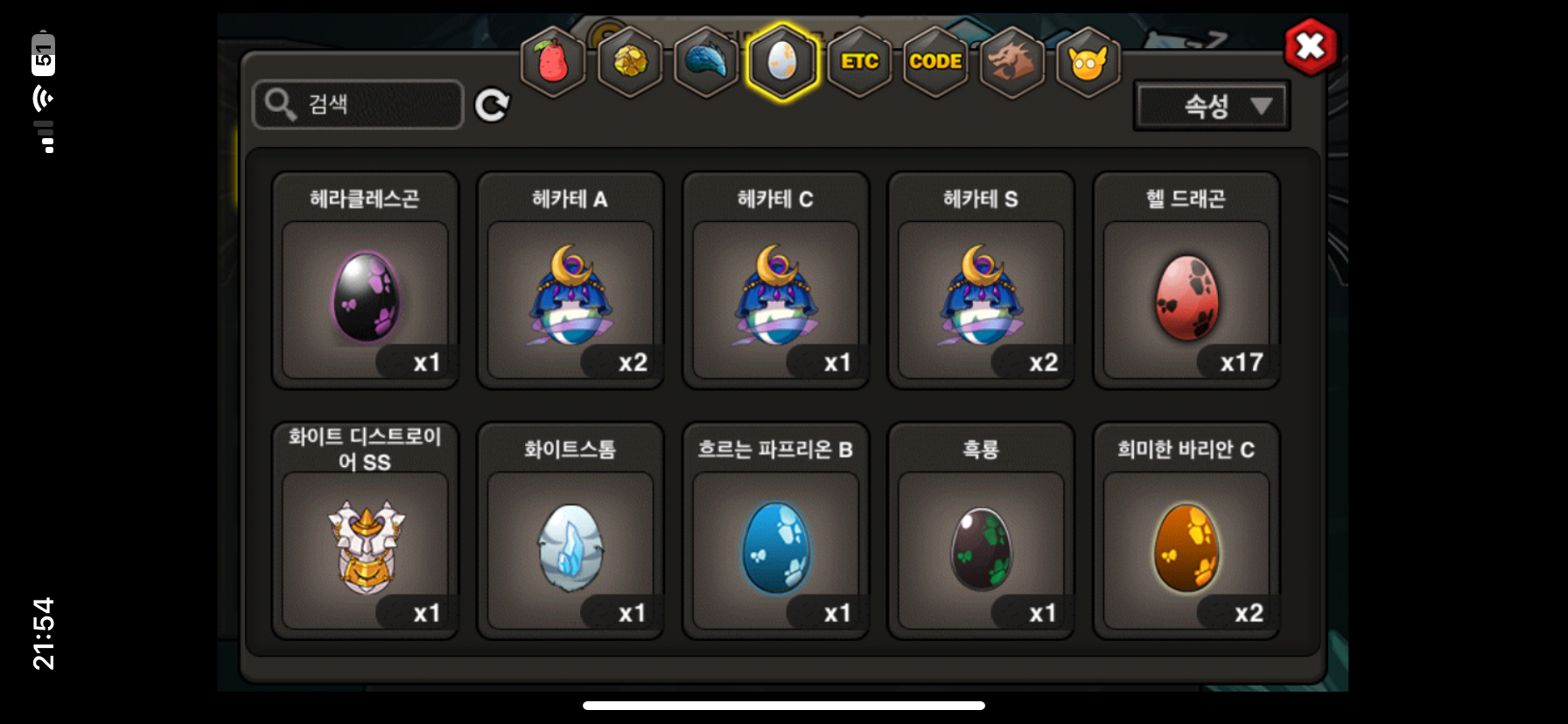The width and height of the screenshot is (1568, 724).
Task: Close the inventory with the red X
Action: pyautogui.click(x=1310, y=45)
